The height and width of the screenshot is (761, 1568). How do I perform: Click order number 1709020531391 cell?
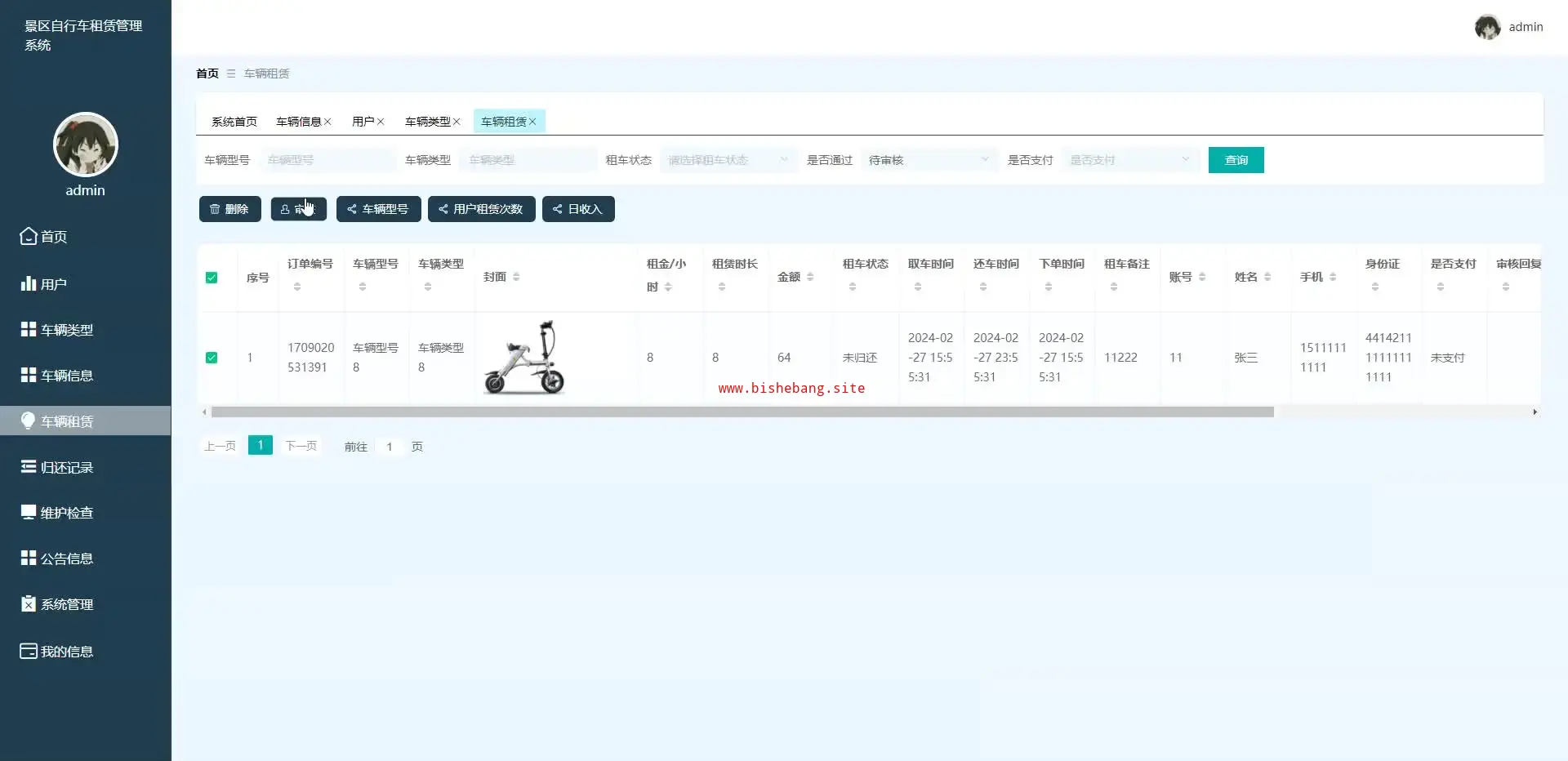tap(310, 358)
